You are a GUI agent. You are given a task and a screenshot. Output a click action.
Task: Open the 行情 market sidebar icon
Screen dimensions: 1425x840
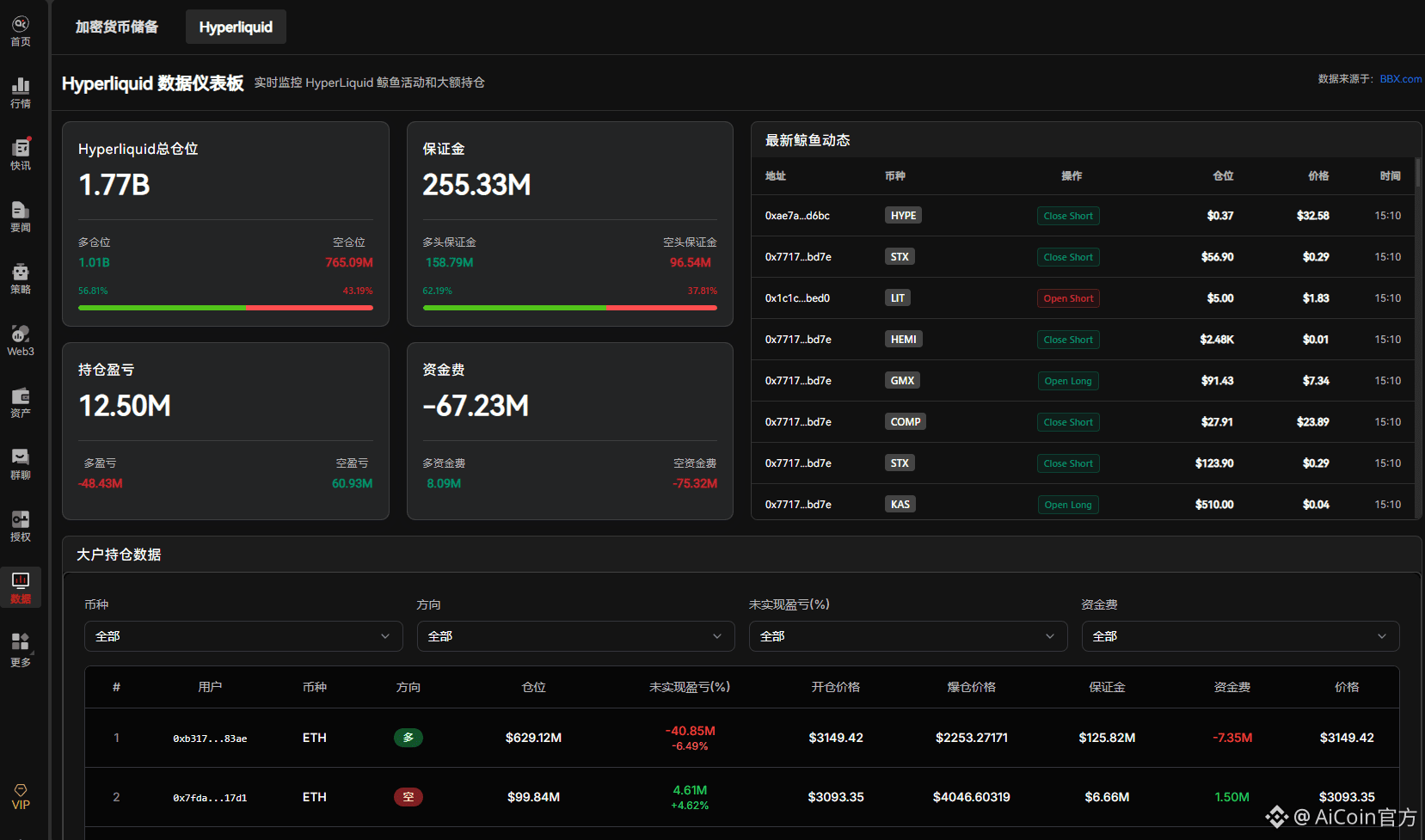click(x=20, y=90)
